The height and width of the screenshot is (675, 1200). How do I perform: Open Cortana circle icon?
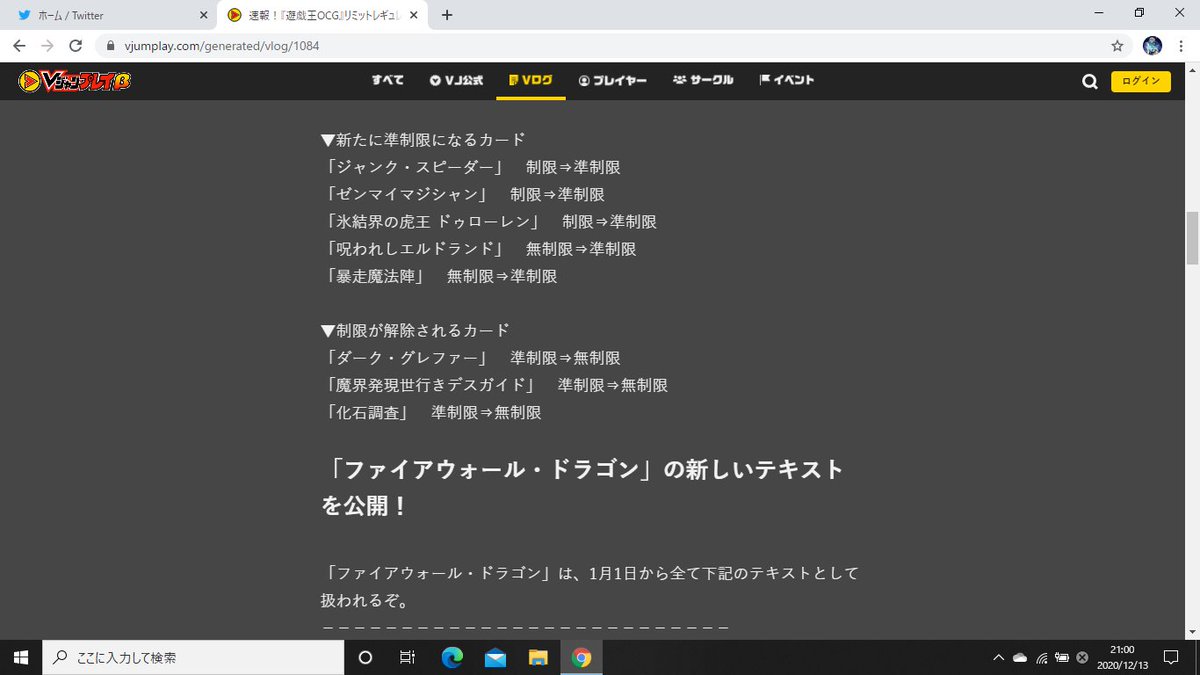[x=365, y=657]
